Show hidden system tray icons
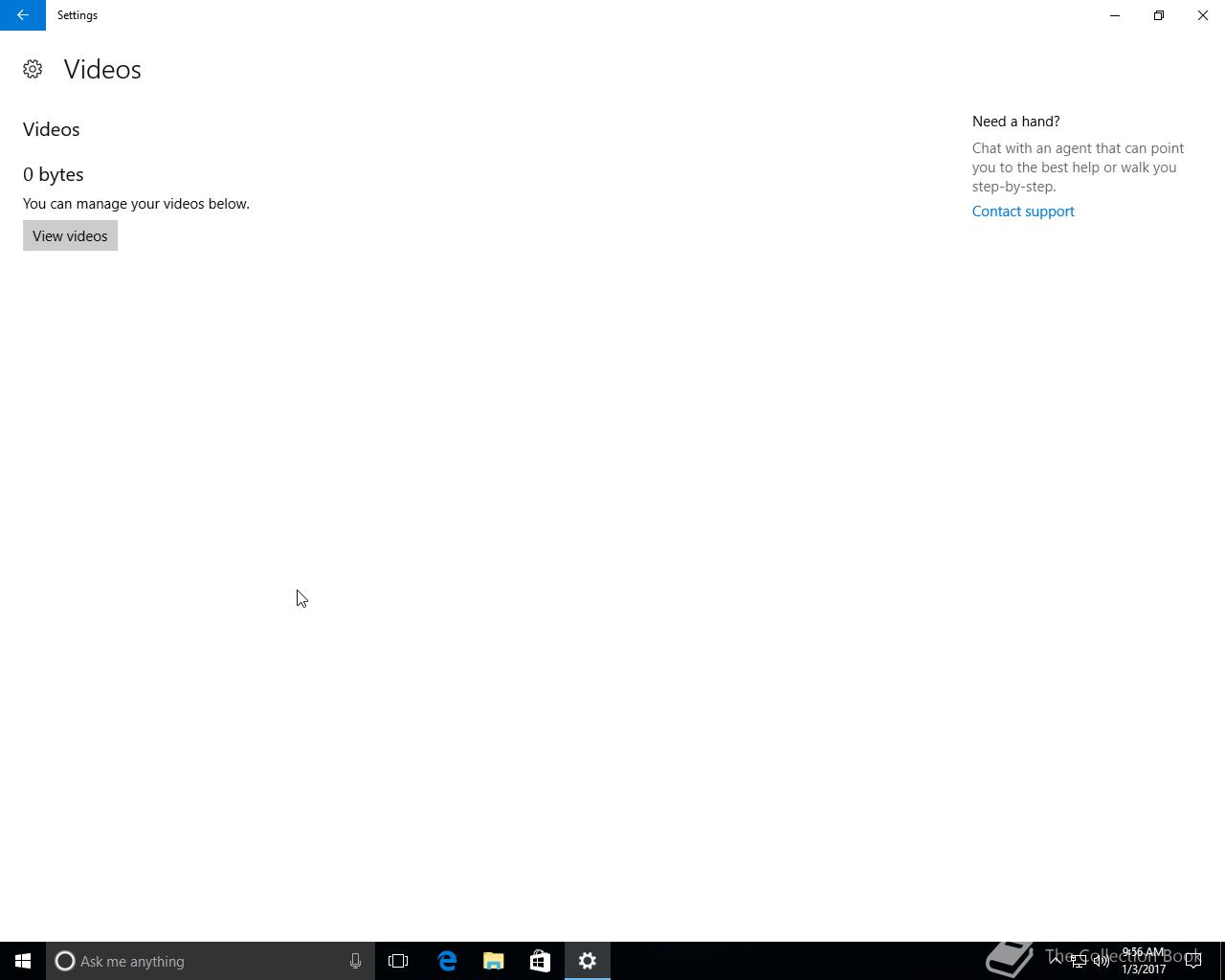The height and width of the screenshot is (980, 1225). 1056,961
